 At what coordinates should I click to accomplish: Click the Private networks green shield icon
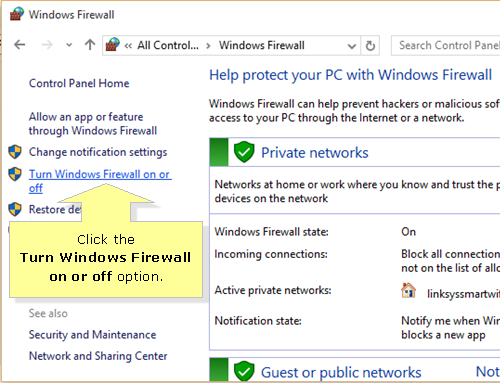[x=244, y=152]
